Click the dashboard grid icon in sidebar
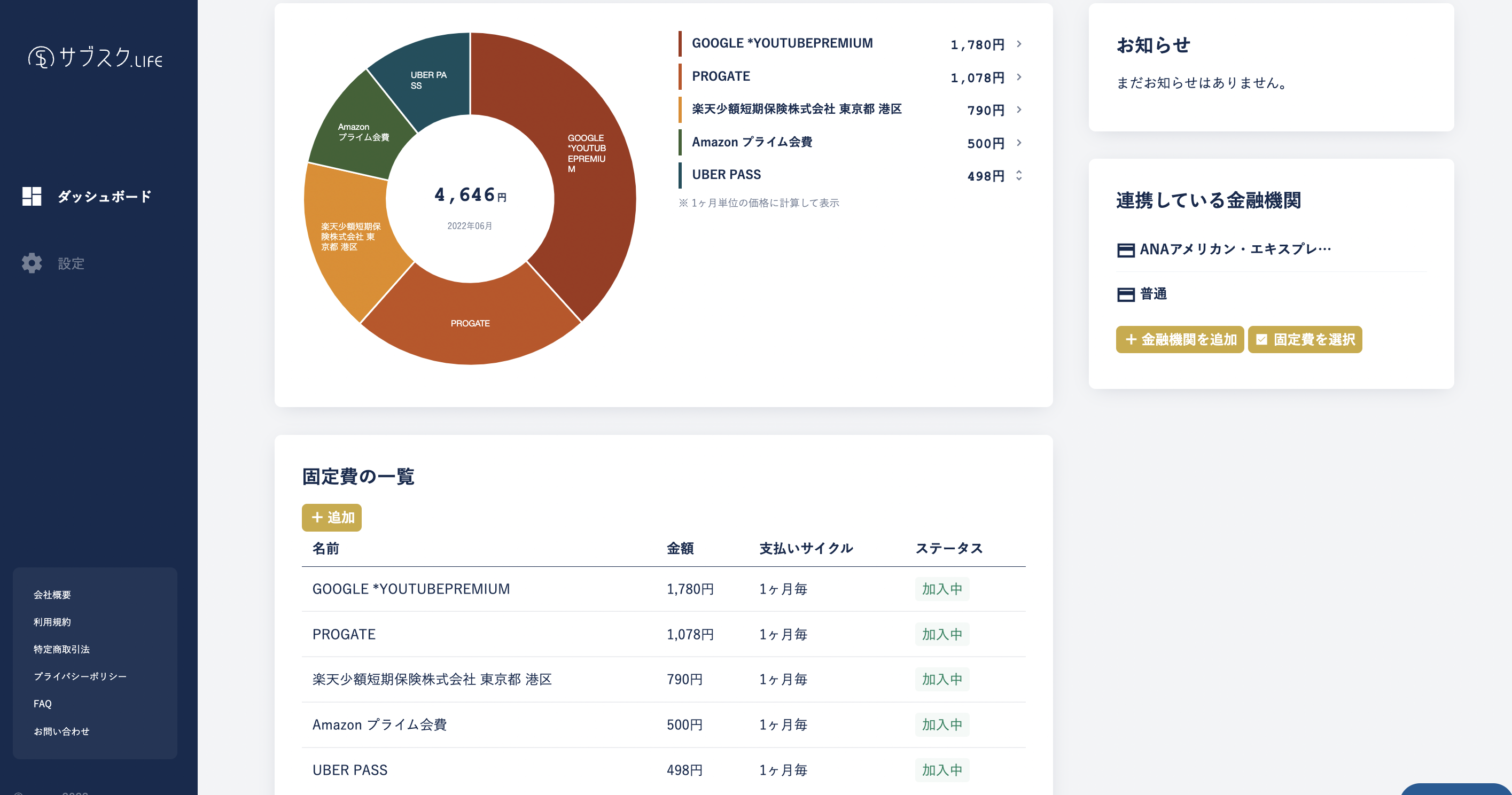Image resolution: width=1512 pixels, height=795 pixels. point(32,196)
